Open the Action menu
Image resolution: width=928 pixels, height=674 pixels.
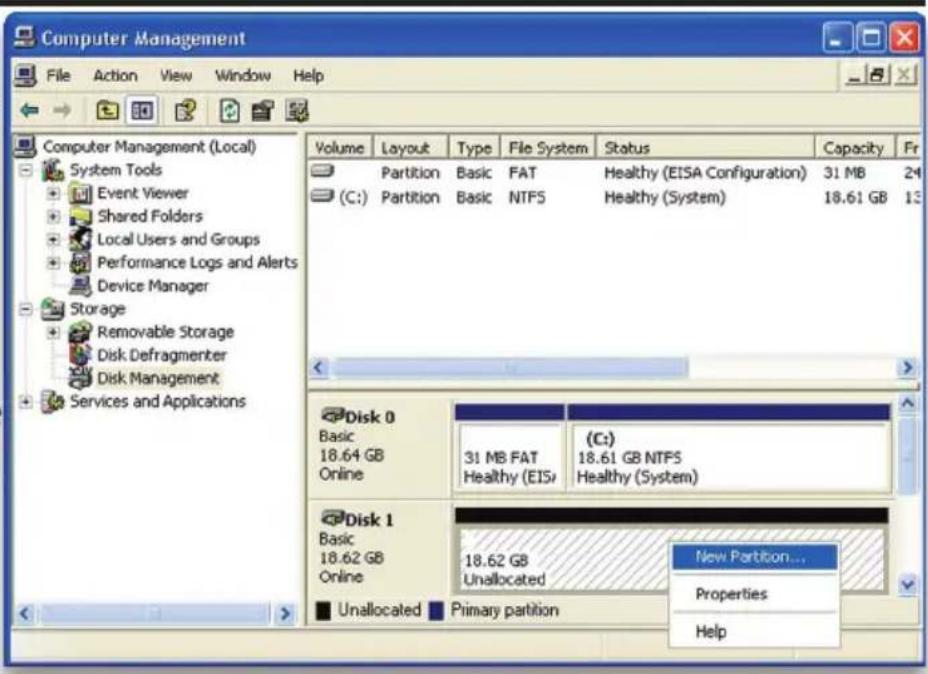115,76
